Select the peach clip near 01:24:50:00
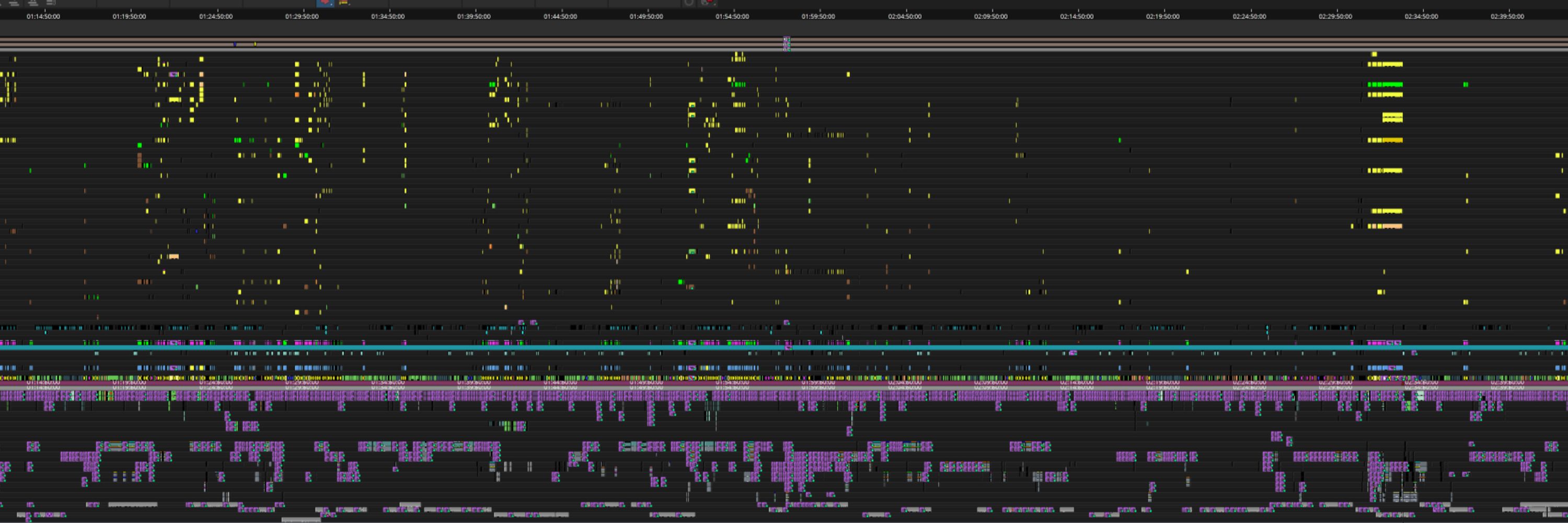1568x523 pixels. pos(174,256)
